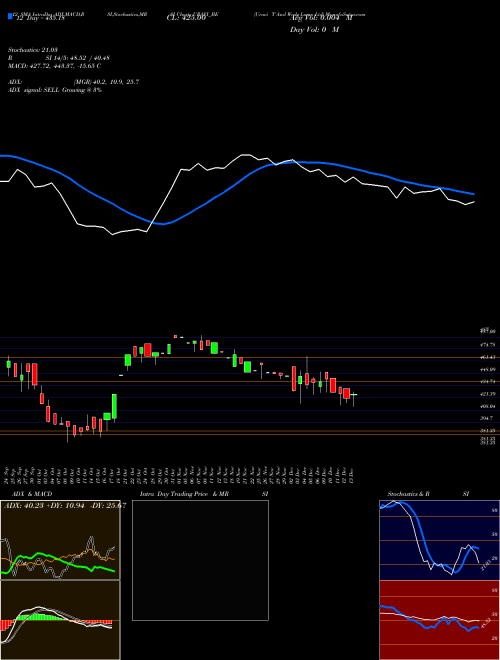Select the '12 Day = 435.18' SMA value
The width and height of the screenshot is (500, 660).
40,18
